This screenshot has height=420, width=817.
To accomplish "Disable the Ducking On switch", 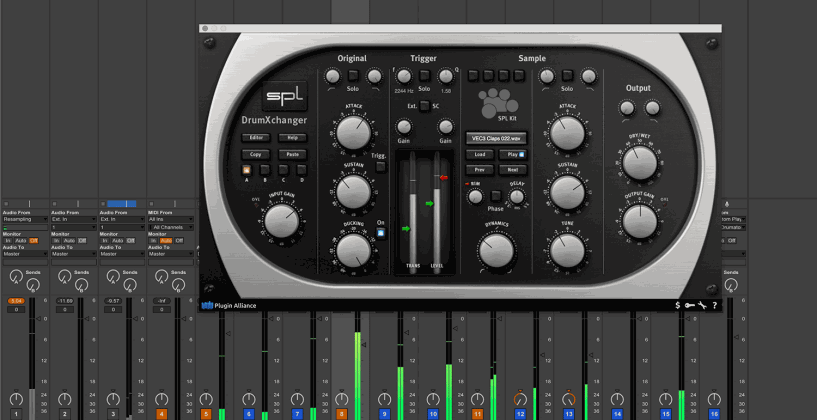I will [x=381, y=233].
